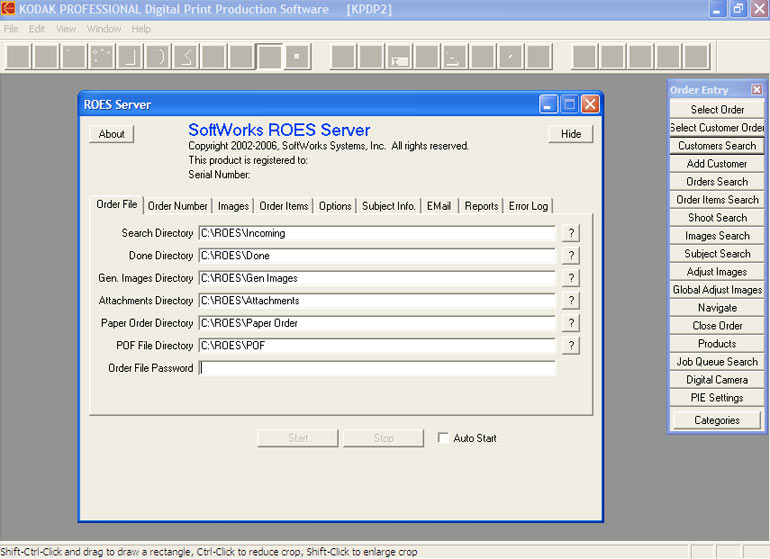
Task: Close the ROES Server window
Action: click(x=590, y=104)
